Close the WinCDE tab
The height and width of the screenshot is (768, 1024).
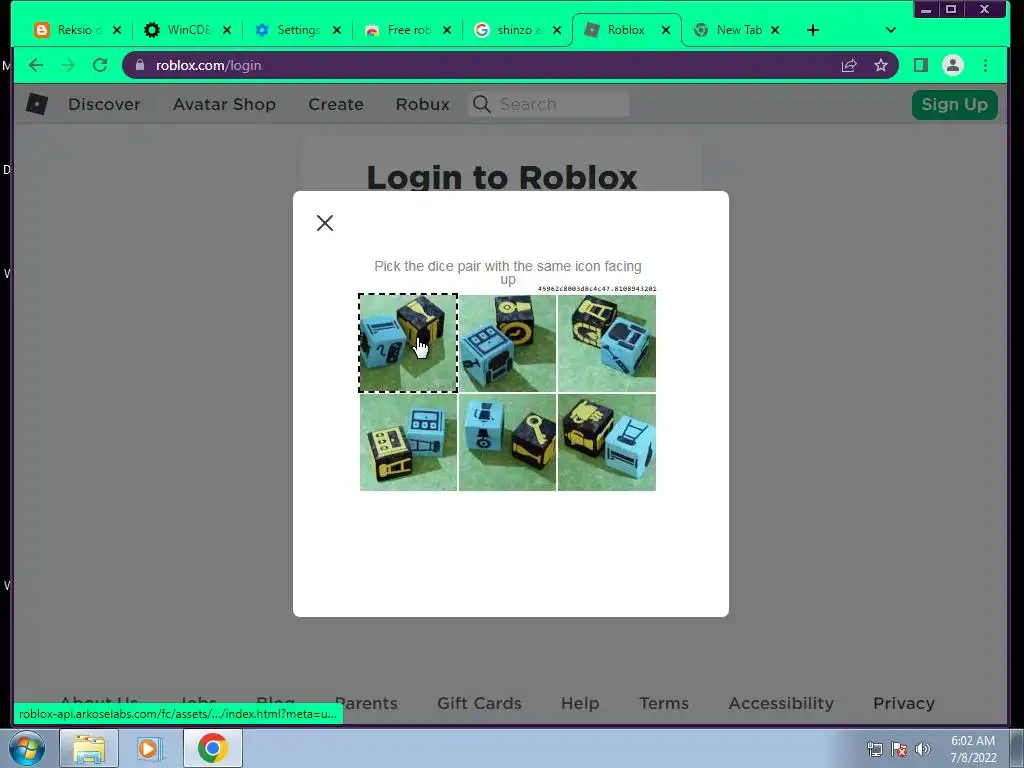(227, 30)
